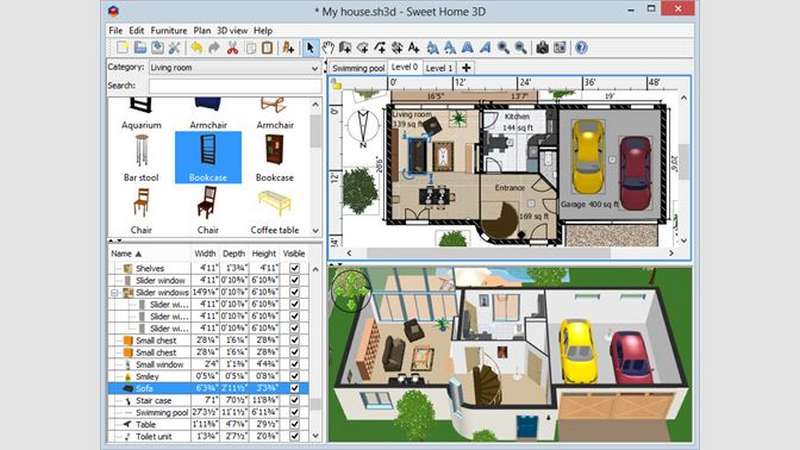Toggle visibility checkbox for Smiley

coord(294,376)
